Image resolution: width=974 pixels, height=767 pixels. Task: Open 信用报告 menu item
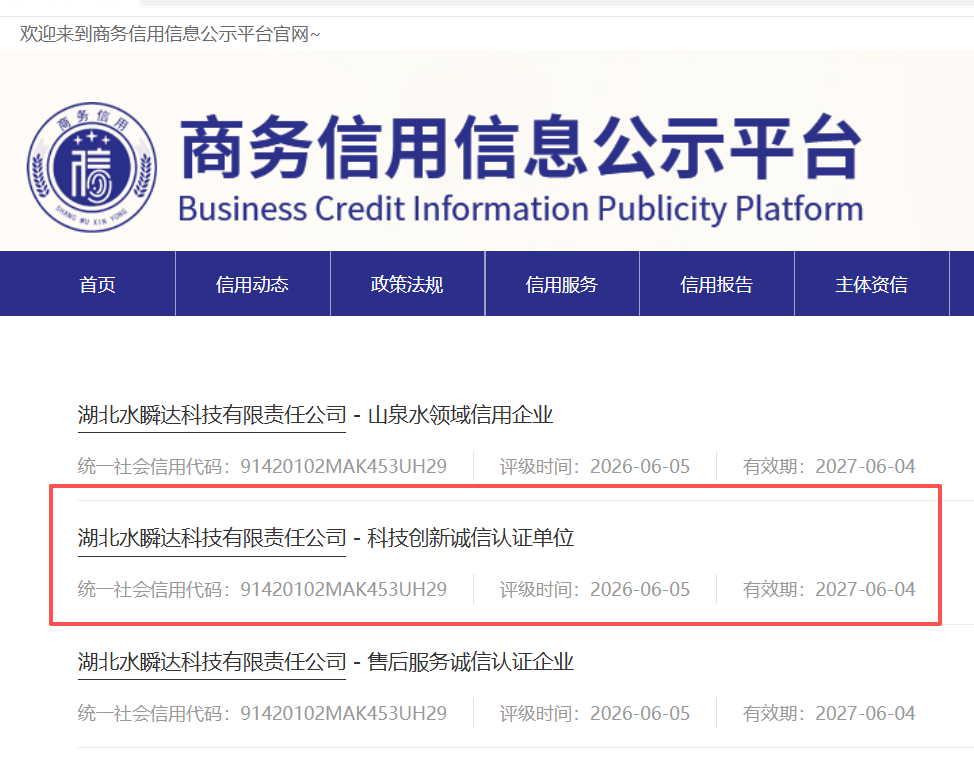716,284
